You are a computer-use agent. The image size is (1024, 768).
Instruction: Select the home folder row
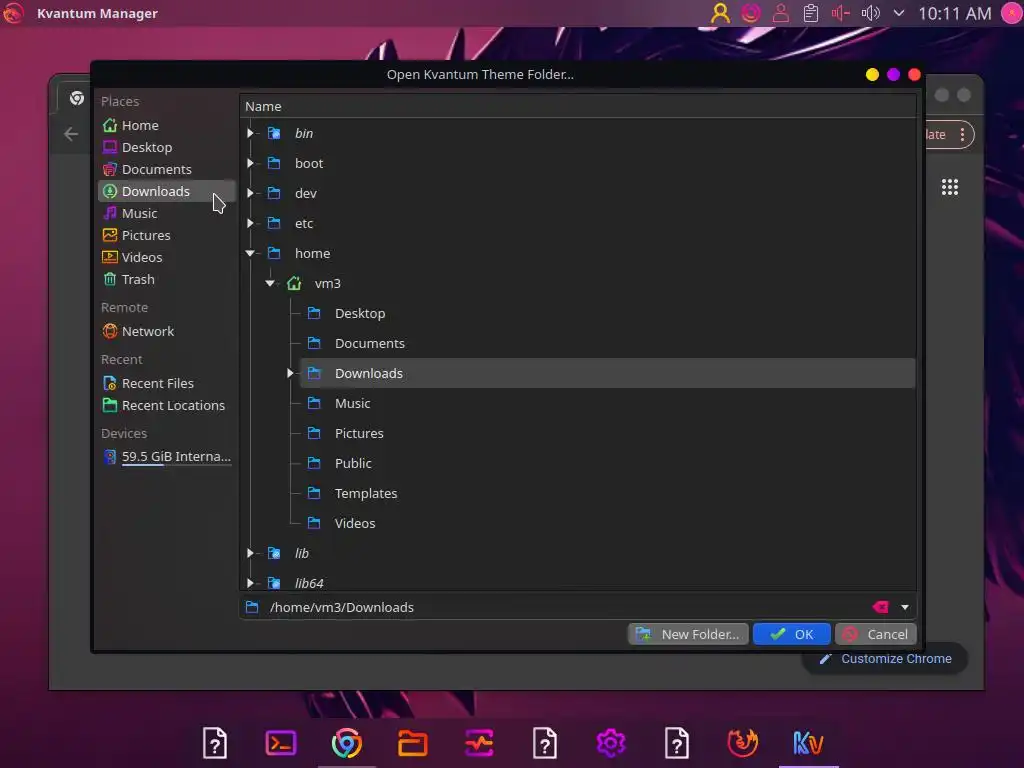click(x=312, y=253)
